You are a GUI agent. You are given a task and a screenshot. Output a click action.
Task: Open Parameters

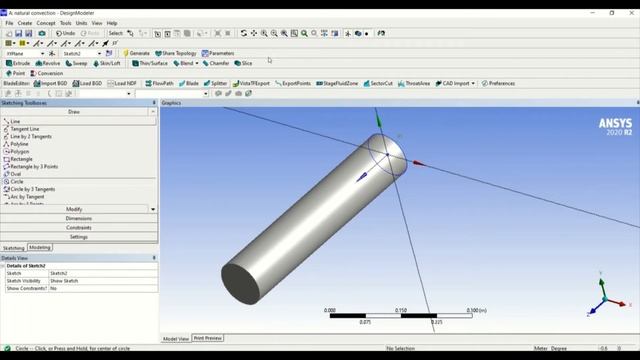[x=218, y=53]
